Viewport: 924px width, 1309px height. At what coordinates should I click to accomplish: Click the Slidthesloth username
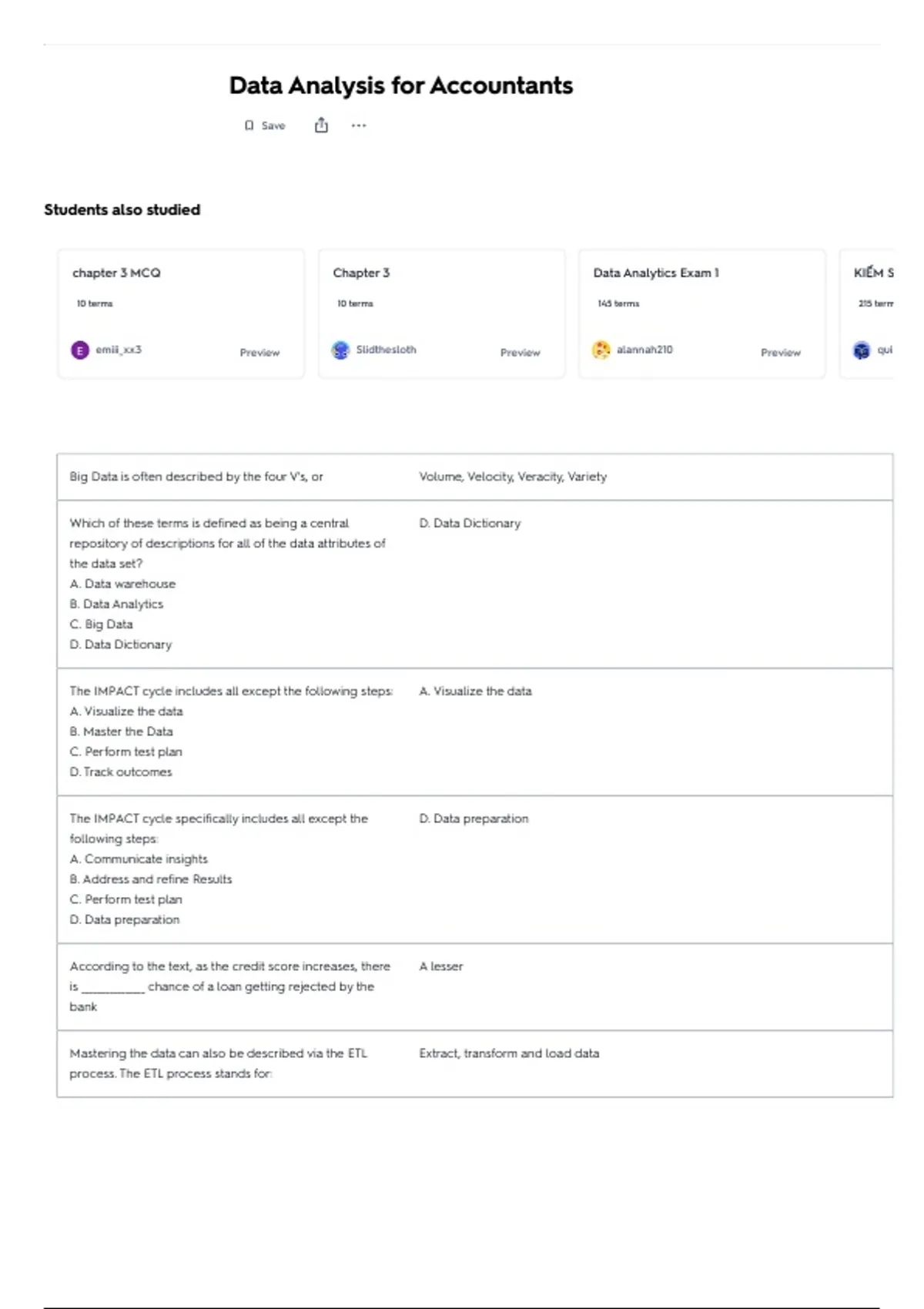click(x=386, y=350)
